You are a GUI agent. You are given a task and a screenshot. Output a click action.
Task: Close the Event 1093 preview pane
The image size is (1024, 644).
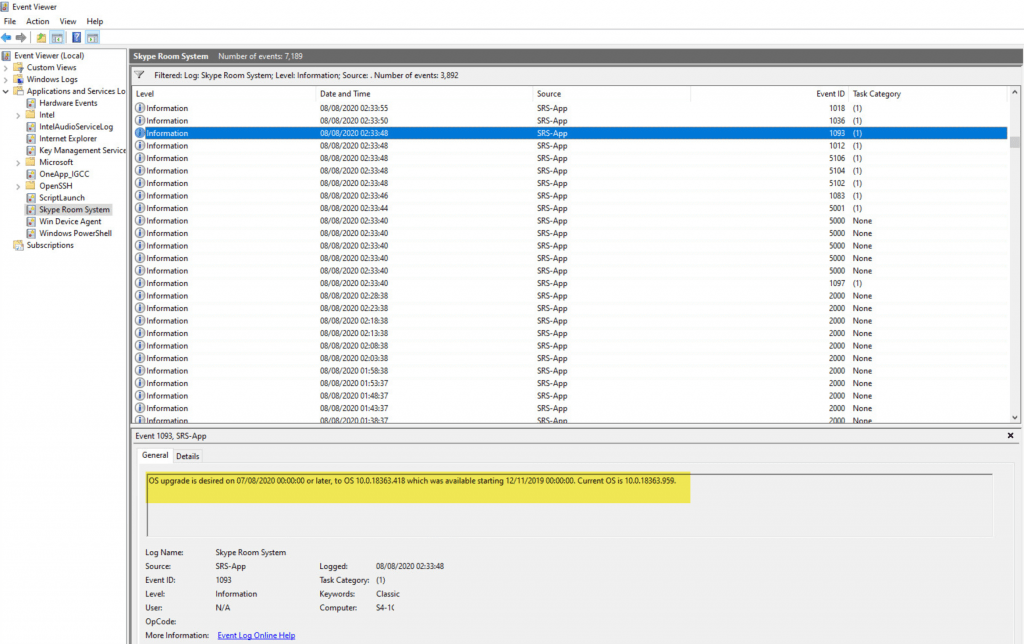(1010, 436)
